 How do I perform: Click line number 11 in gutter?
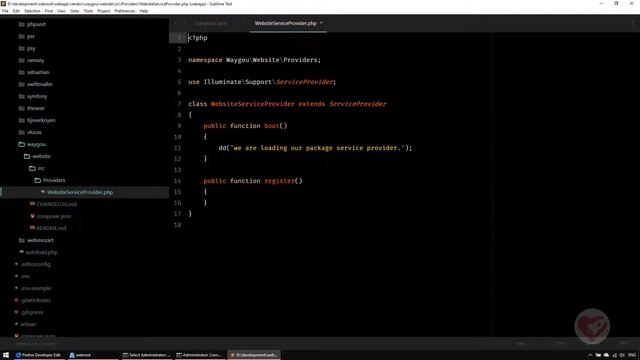[x=178, y=148]
